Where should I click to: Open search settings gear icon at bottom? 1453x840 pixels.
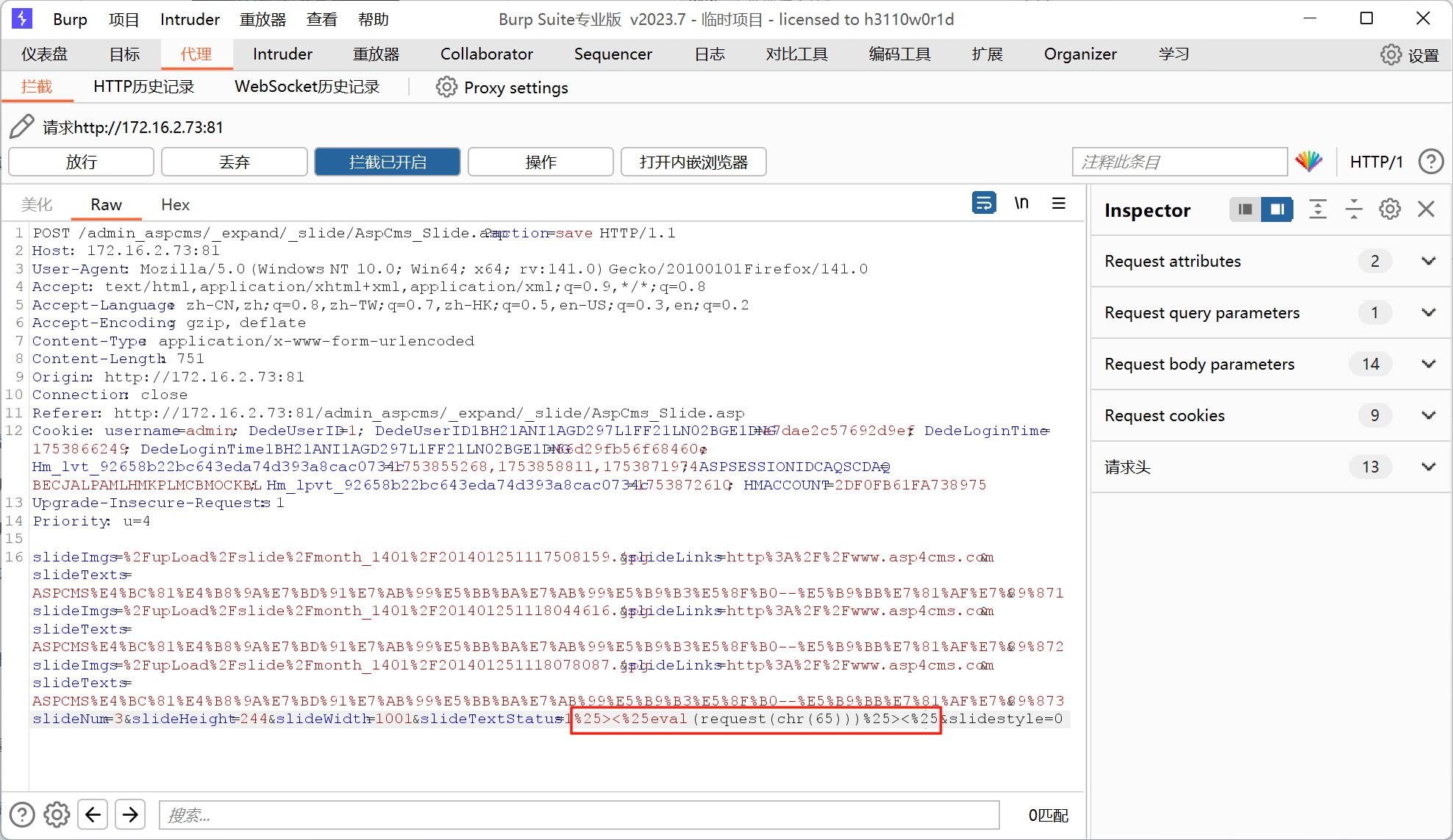pyautogui.click(x=57, y=814)
